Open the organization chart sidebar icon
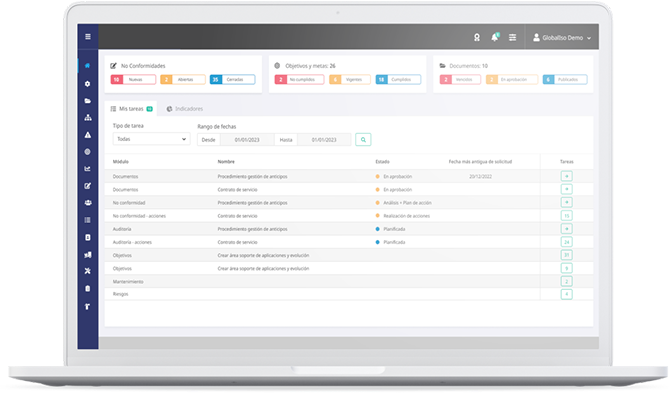This screenshot has height=393, width=670. (x=88, y=117)
